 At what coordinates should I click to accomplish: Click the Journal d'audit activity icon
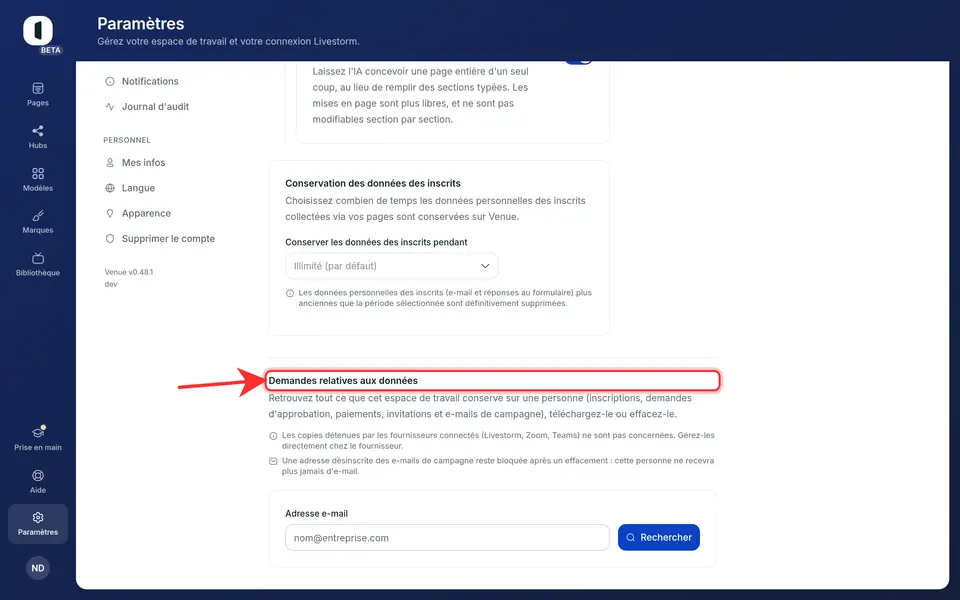point(110,107)
